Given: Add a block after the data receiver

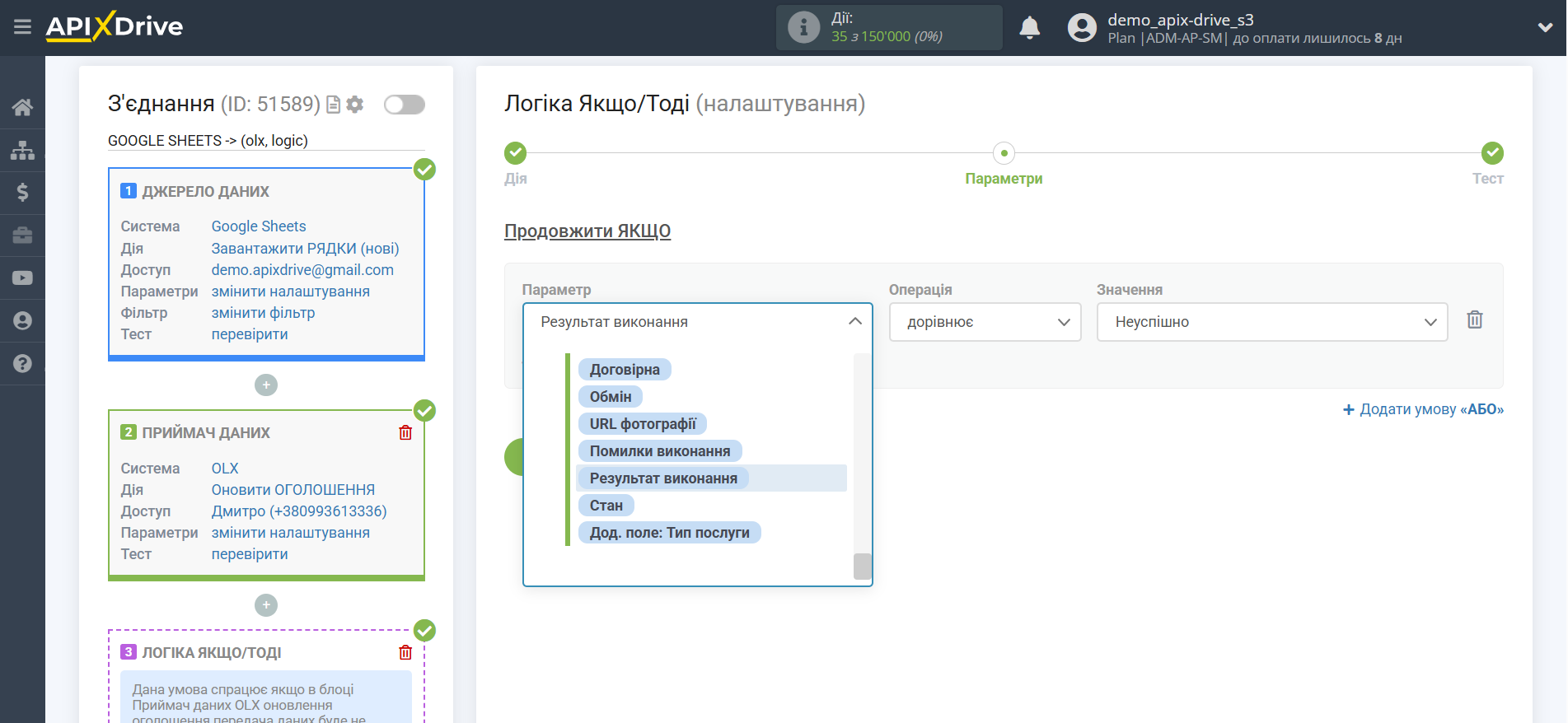Looking at the screenshot, I should tap(266, 605).
